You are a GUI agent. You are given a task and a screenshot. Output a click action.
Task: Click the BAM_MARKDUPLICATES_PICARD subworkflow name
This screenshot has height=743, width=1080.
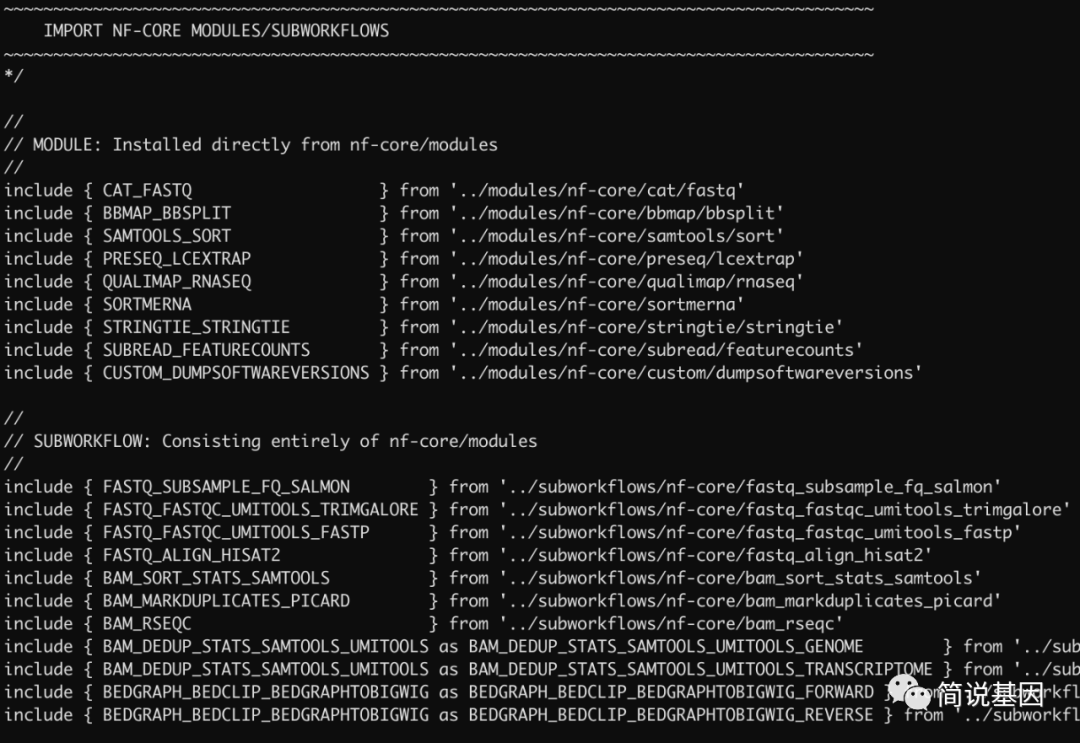tap(227, 600)
